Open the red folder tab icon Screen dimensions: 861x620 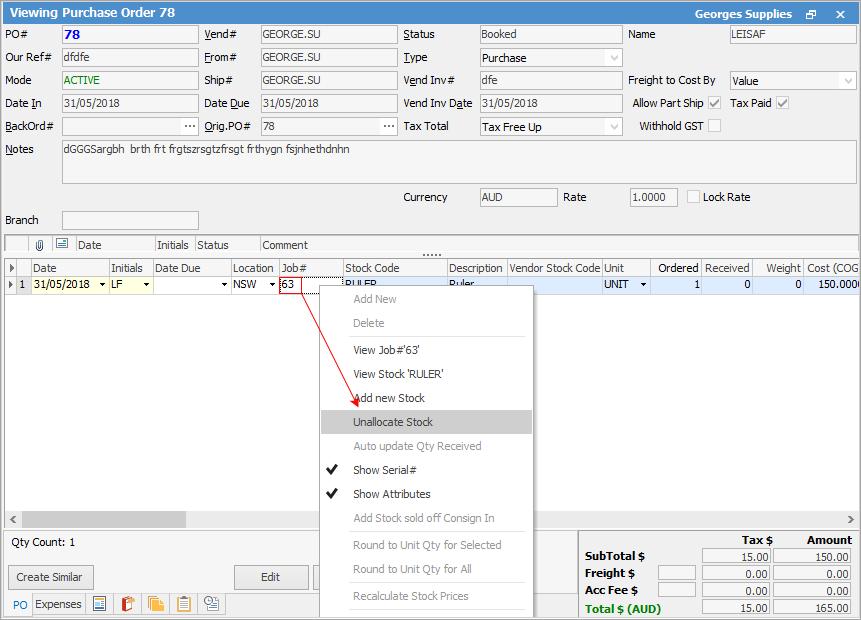[x=128, y=604]
